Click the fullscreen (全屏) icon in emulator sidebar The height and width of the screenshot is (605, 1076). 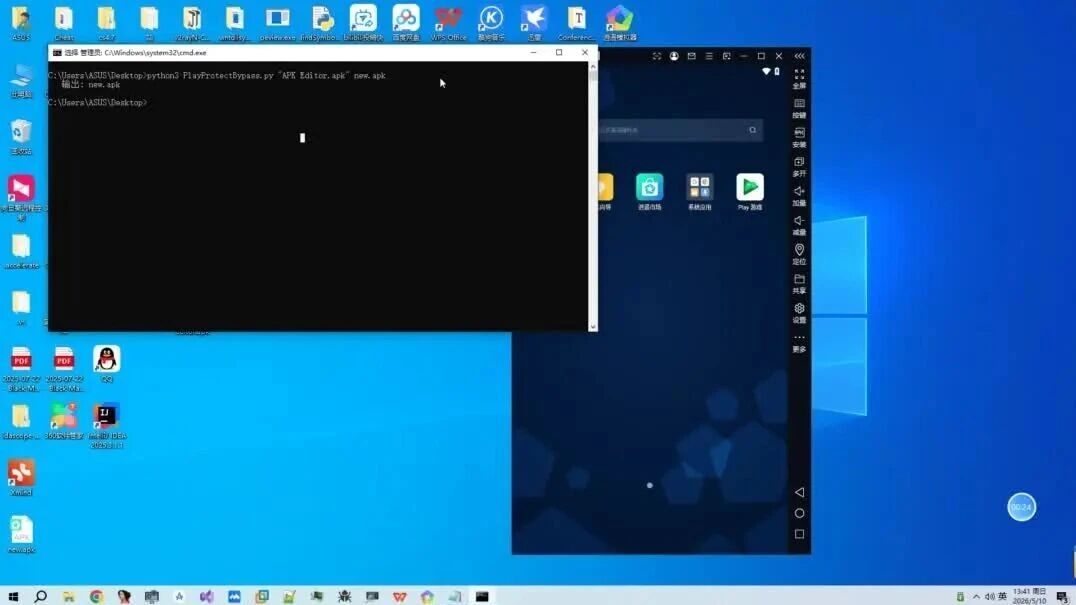[799, 78]
